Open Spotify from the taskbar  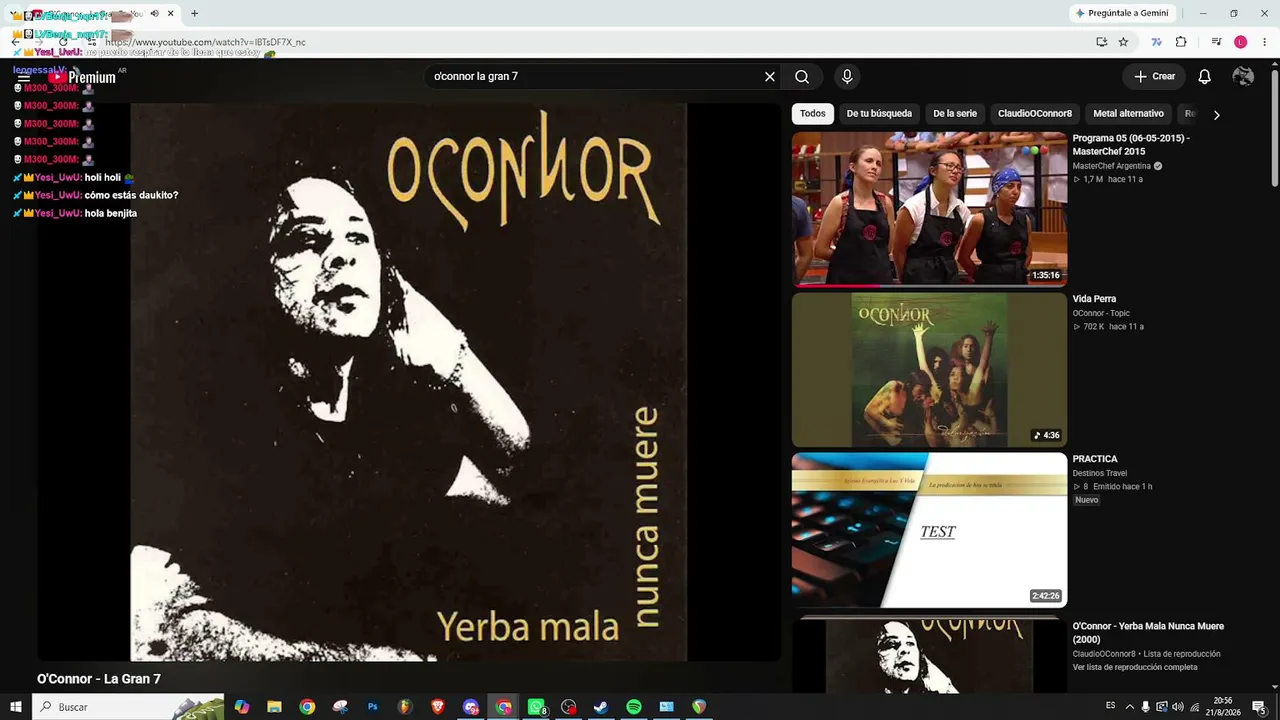point(634,707)
